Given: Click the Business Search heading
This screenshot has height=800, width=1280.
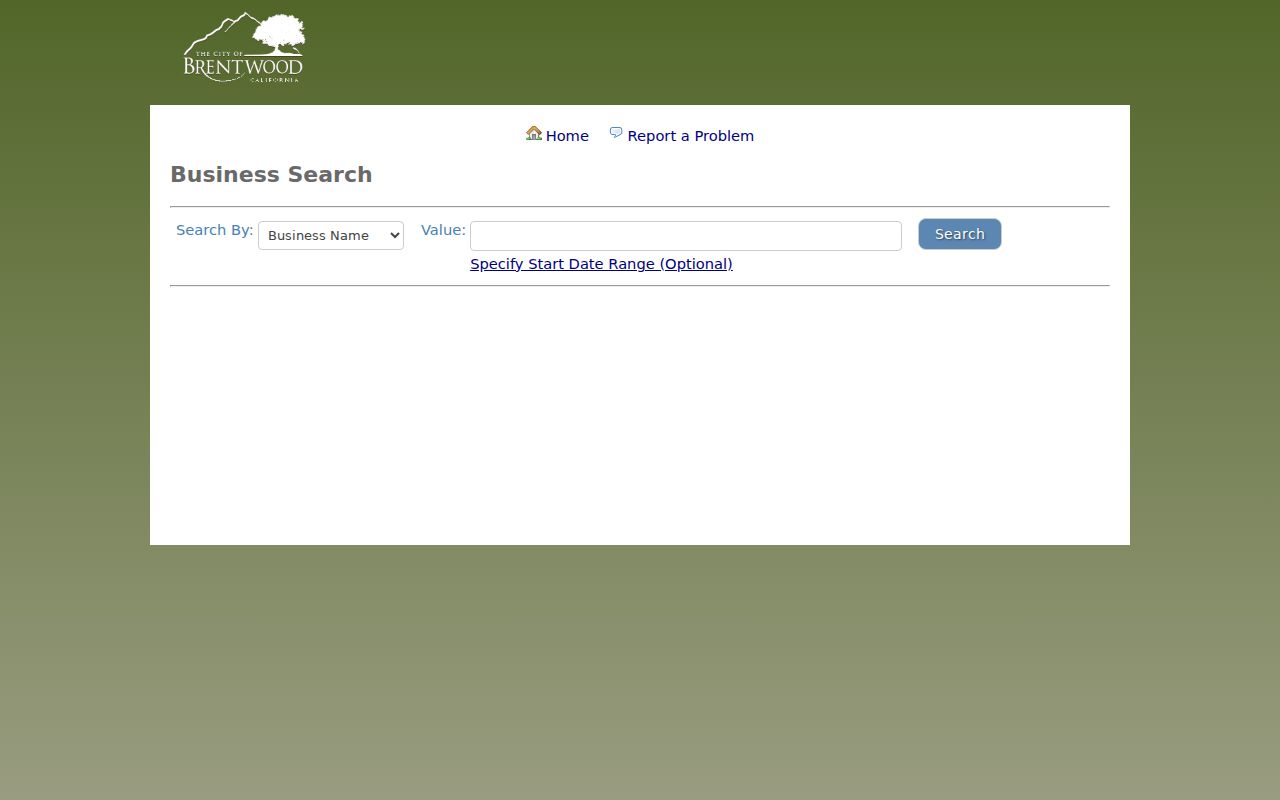Looking at the screenshot, I should (x=271, y=174).
